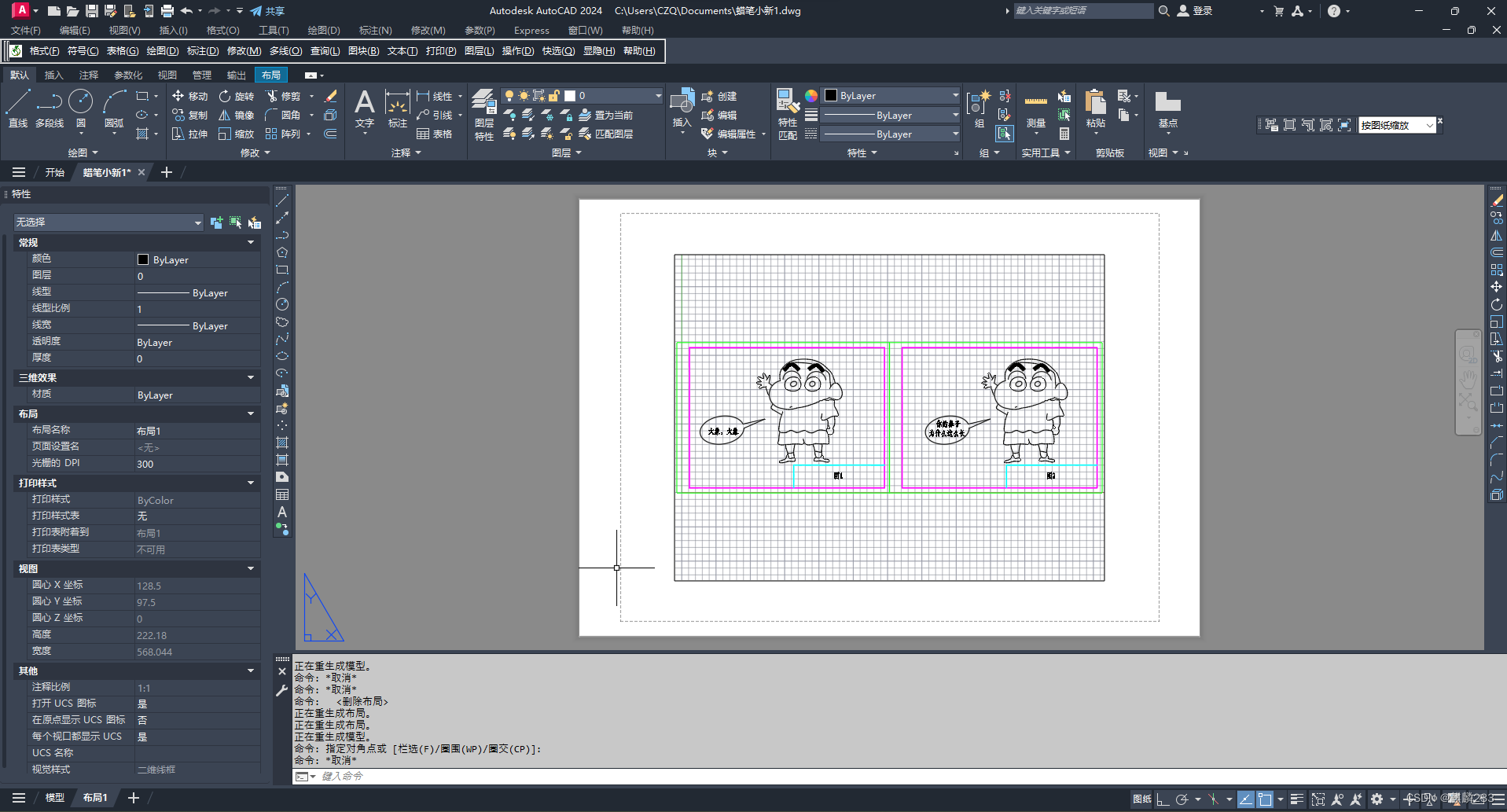The image size is (1507, 812).
Task: Switch to the 注释 ribbon tab
Action: [89, 75]
